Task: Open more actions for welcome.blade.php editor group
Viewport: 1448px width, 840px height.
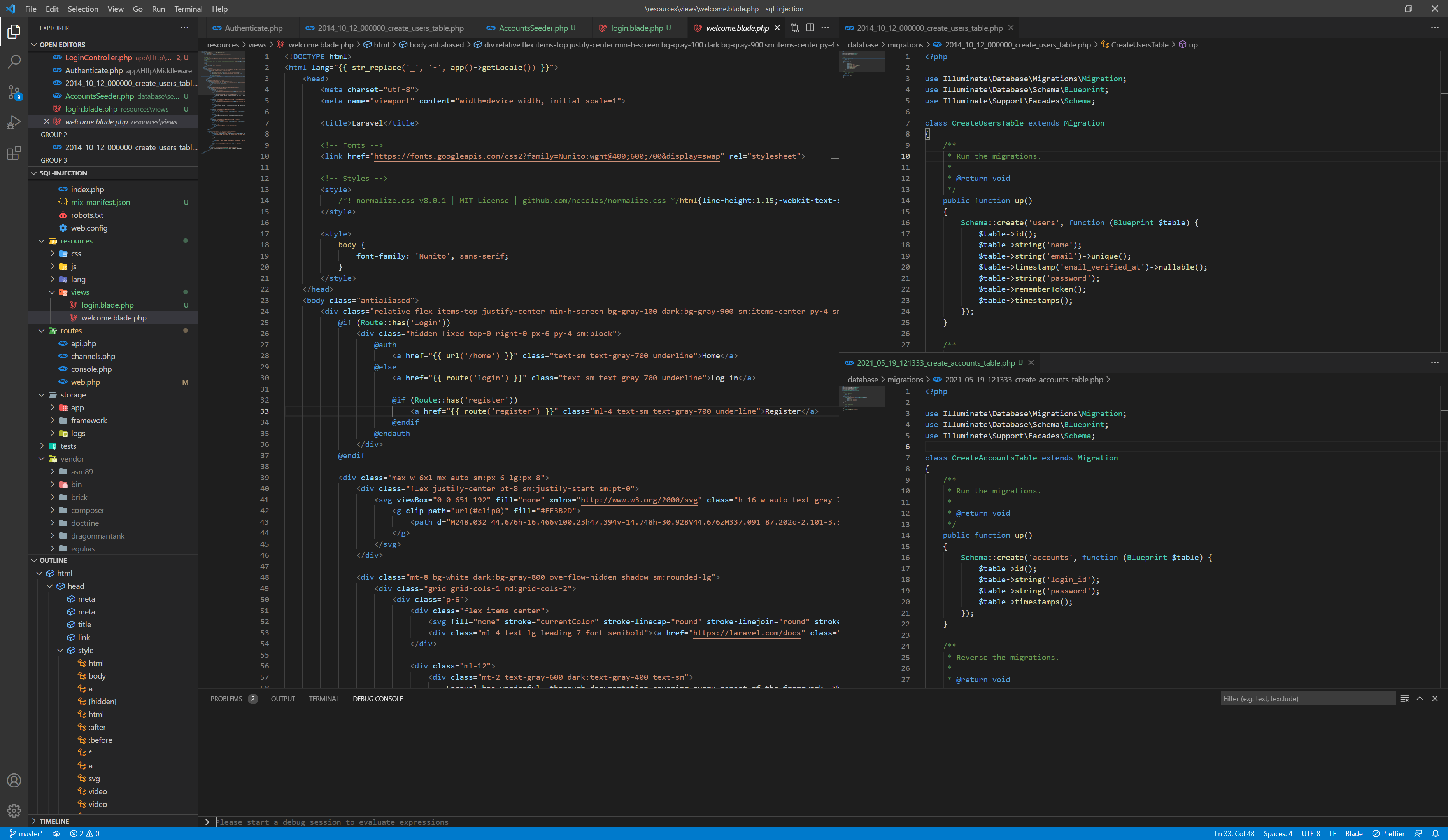Action: coord(825,28)
